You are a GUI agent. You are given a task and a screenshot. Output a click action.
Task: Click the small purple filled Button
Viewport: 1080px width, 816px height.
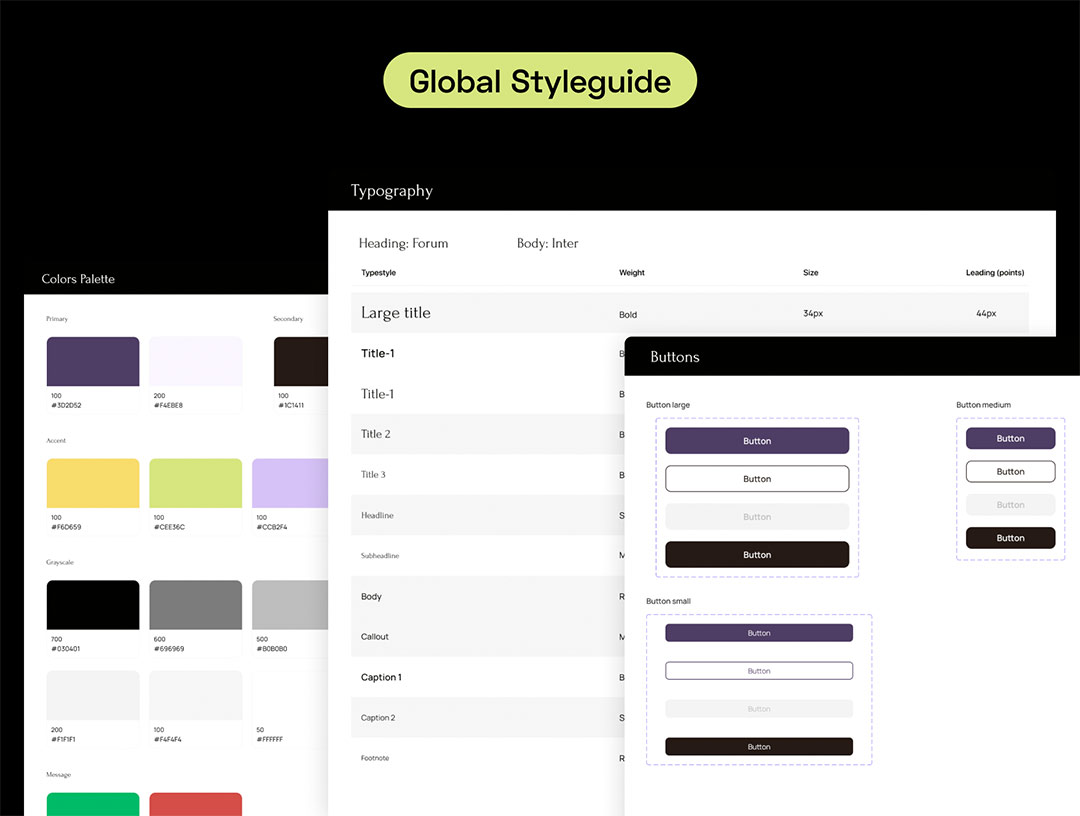coord(759,633)
